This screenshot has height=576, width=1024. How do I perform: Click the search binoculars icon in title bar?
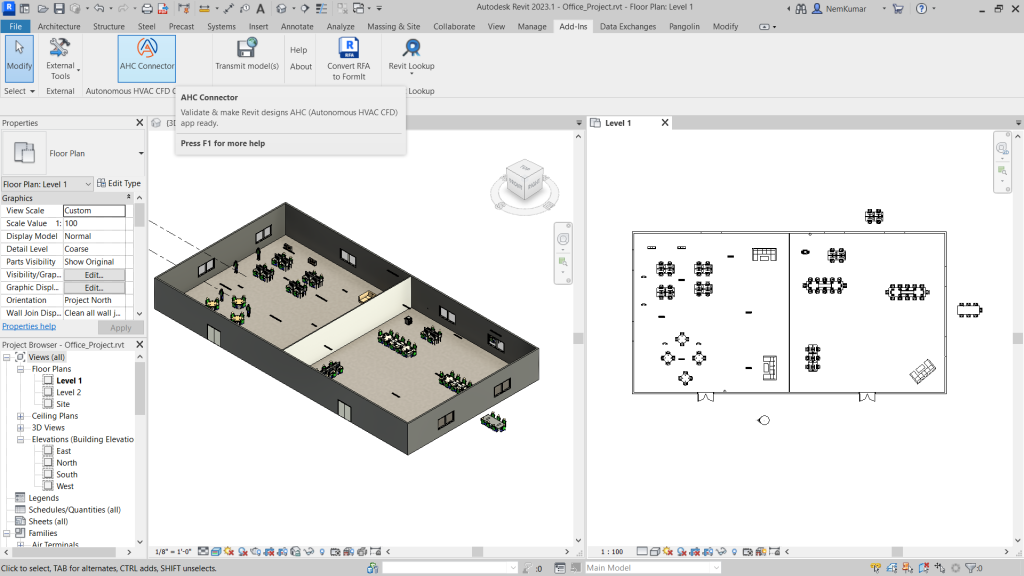click(801, 8)
